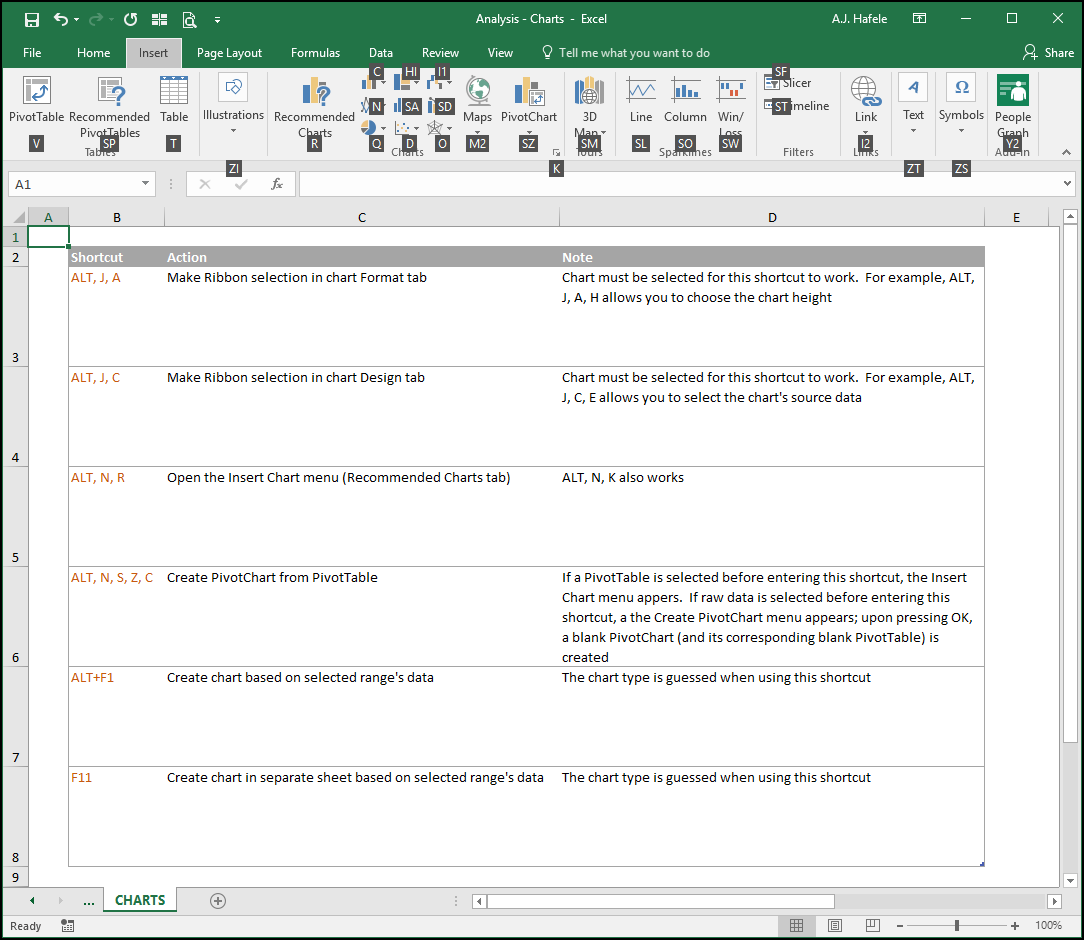The image size is (1084, 940).
Task: Open the 3D Map tour tool
Action: pos(589,107)
